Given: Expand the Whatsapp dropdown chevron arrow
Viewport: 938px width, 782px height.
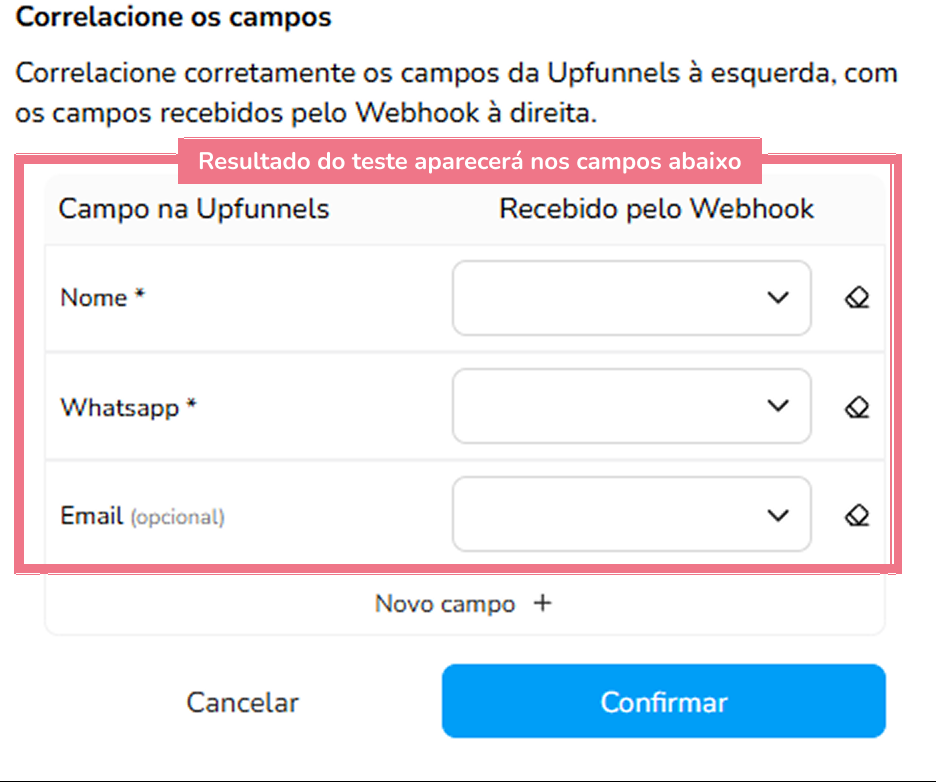Looking at the screenshot, I should coord(778,406).
